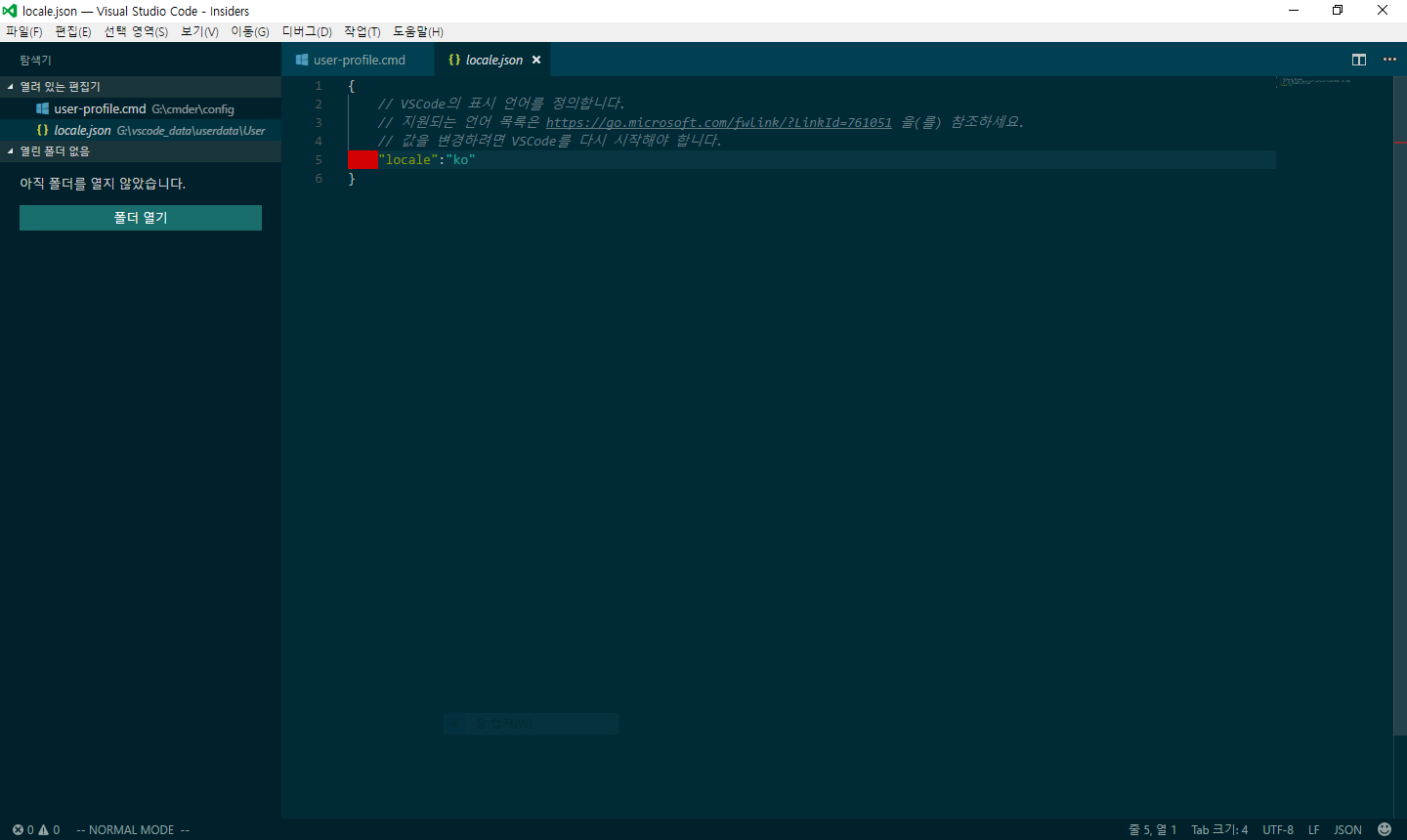Open the go.microsoft.com fwLink in the comment

(720, 121)
